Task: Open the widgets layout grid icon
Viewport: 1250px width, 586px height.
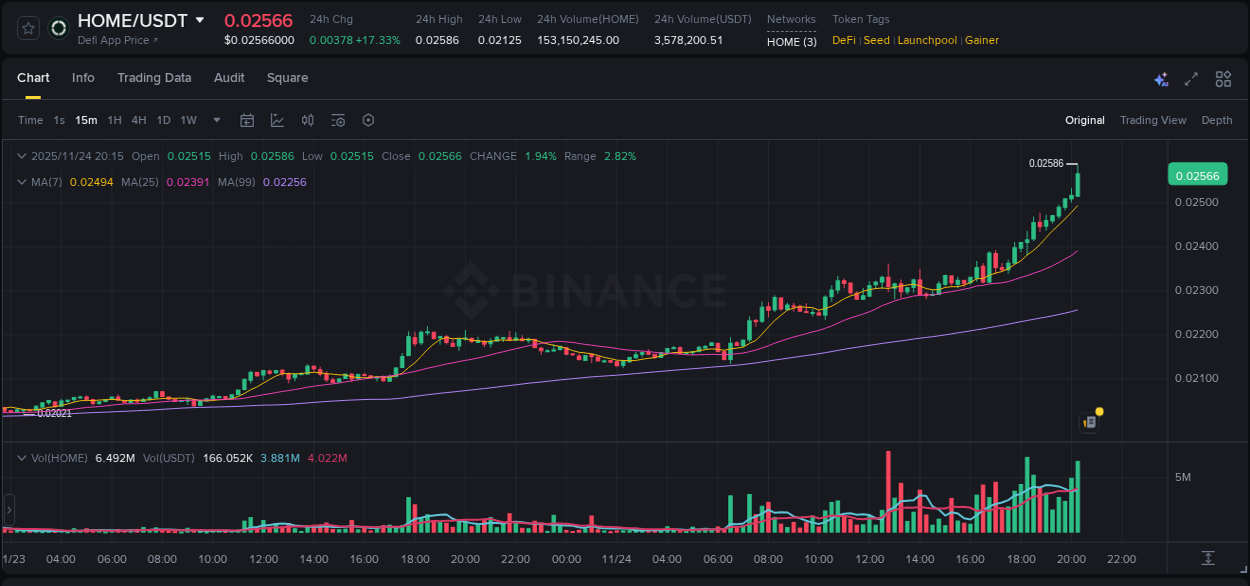Action: 1222,78
